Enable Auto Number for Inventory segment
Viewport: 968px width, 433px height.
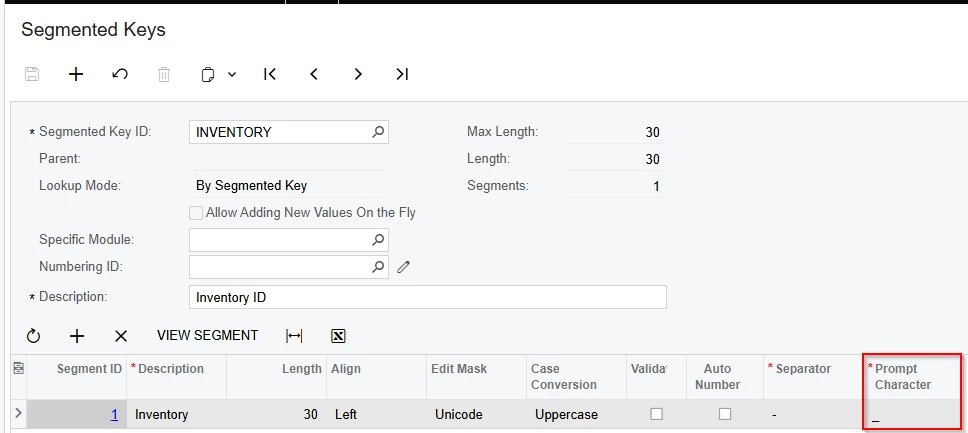pos(725,414)
